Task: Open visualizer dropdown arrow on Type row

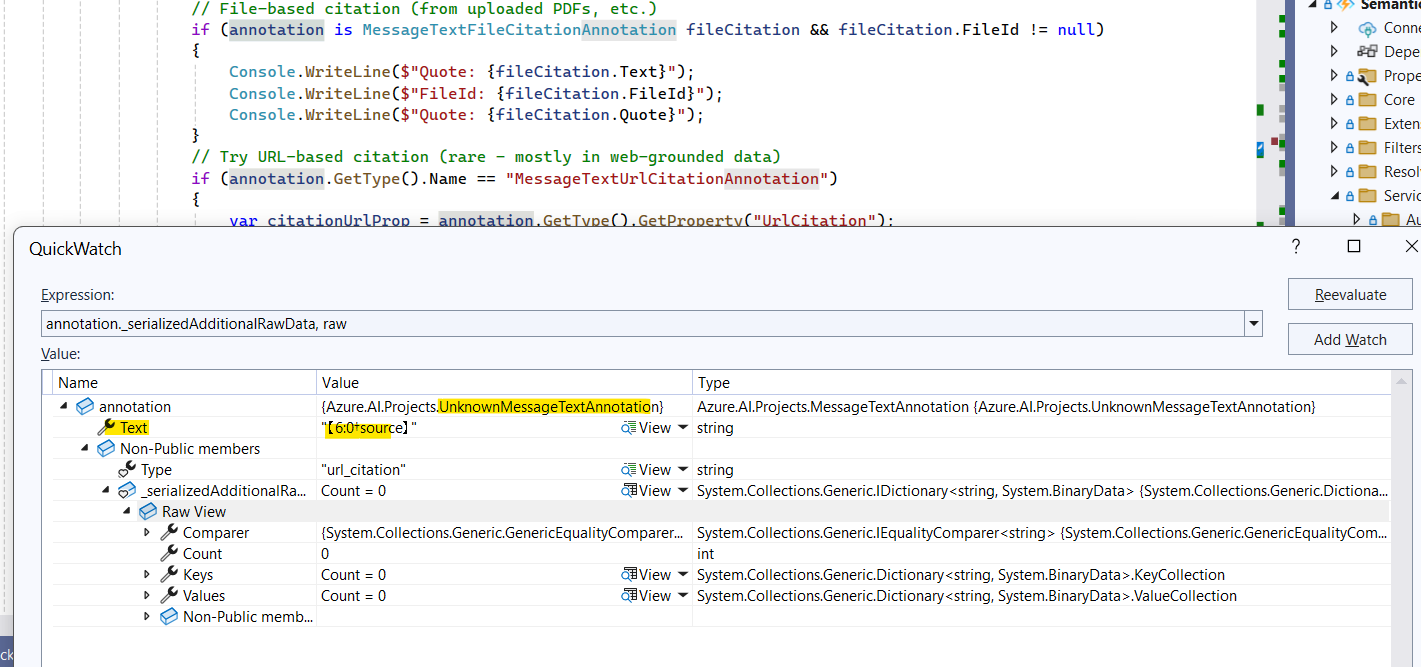Action: coord(683,469)
